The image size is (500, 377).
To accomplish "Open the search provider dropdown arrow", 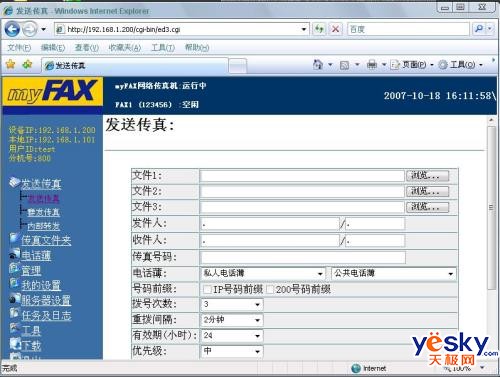I will [490, 29].
